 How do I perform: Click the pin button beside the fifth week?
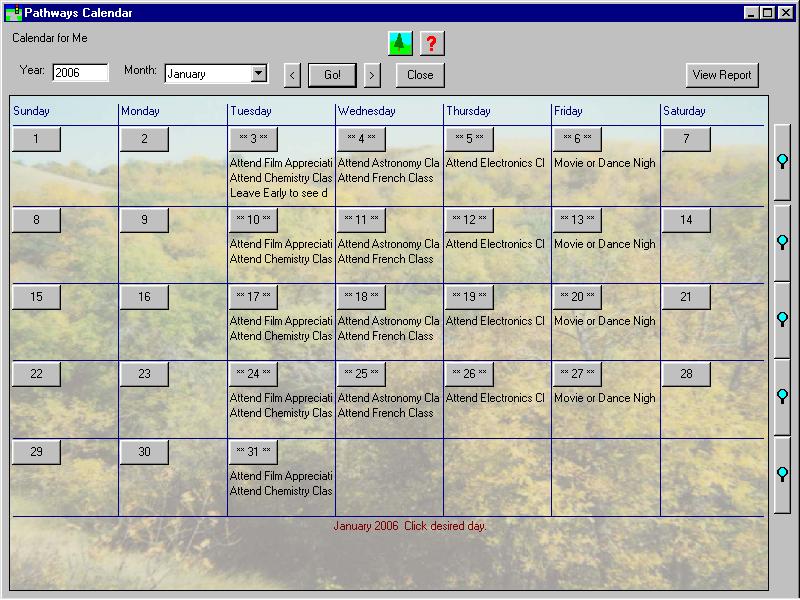tap(783, 474)
